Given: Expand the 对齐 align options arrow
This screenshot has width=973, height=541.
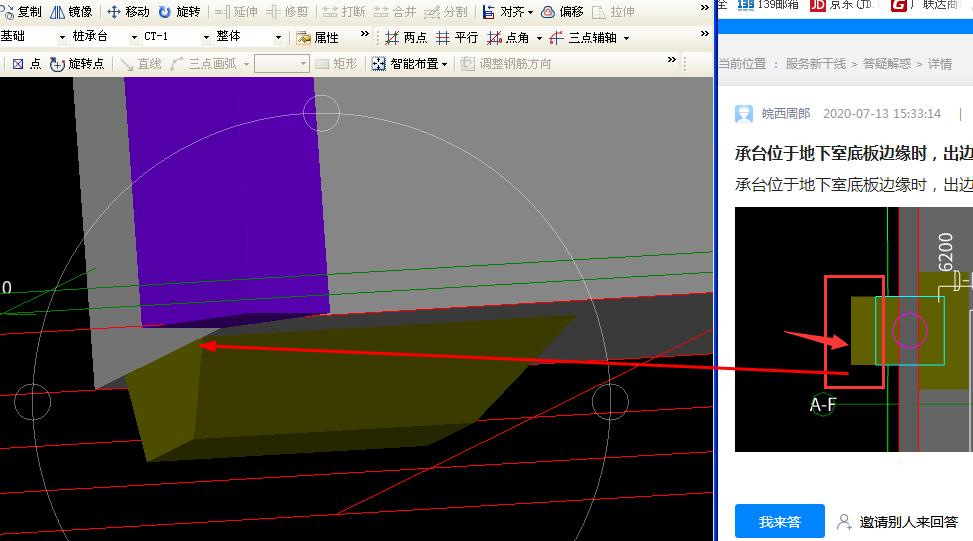Looking at the screenshot, I should [x=531, y=12].
